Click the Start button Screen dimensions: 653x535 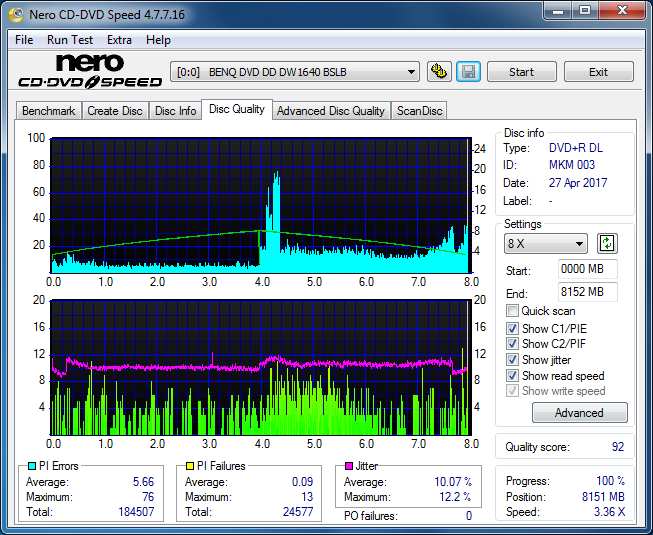[521, 72]
